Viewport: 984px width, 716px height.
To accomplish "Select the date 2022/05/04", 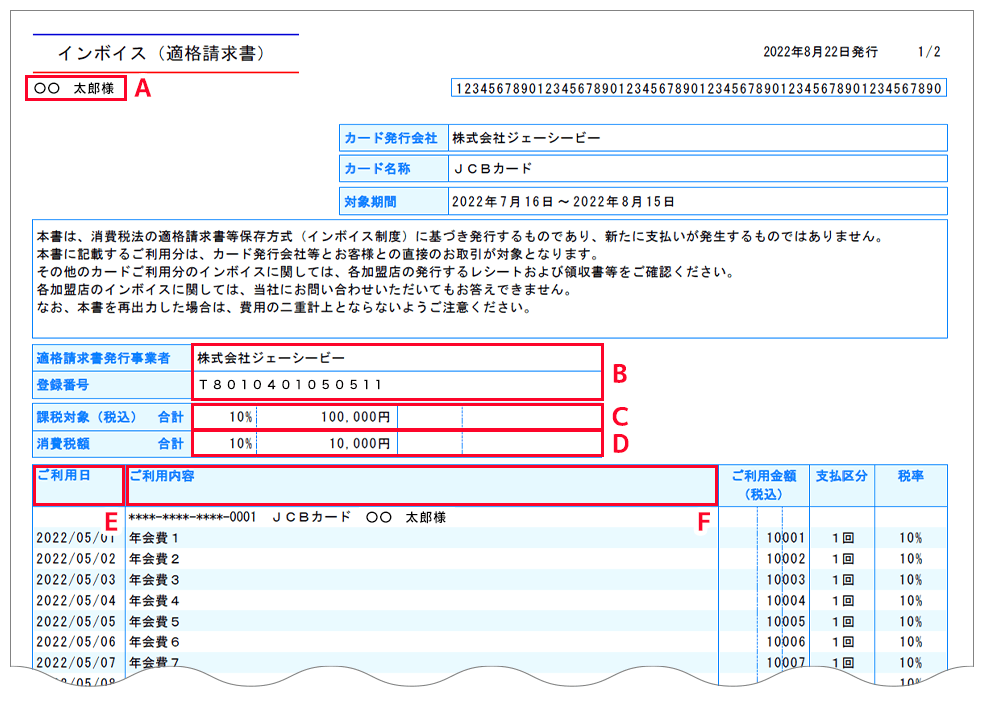I will tap(76, 601).
